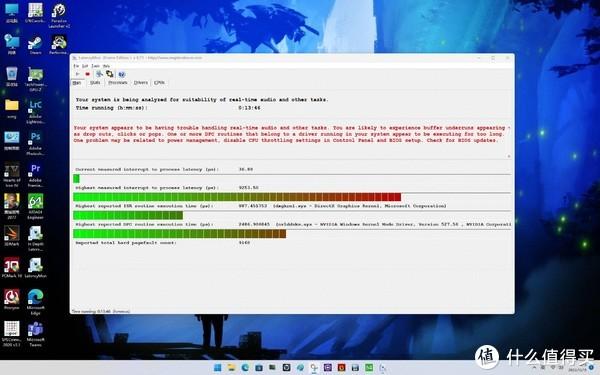This screenshot has width=600, height=375.
Task: Click the green Start monitoring play icon
Action: pyautogui.click(x=78, y=74)
